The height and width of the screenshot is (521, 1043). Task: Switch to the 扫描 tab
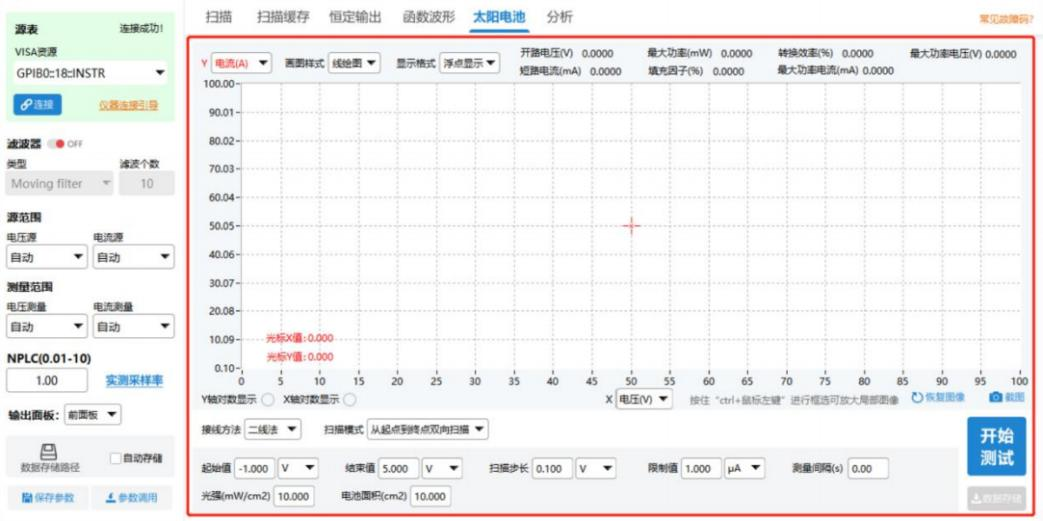tap(219, 17)
